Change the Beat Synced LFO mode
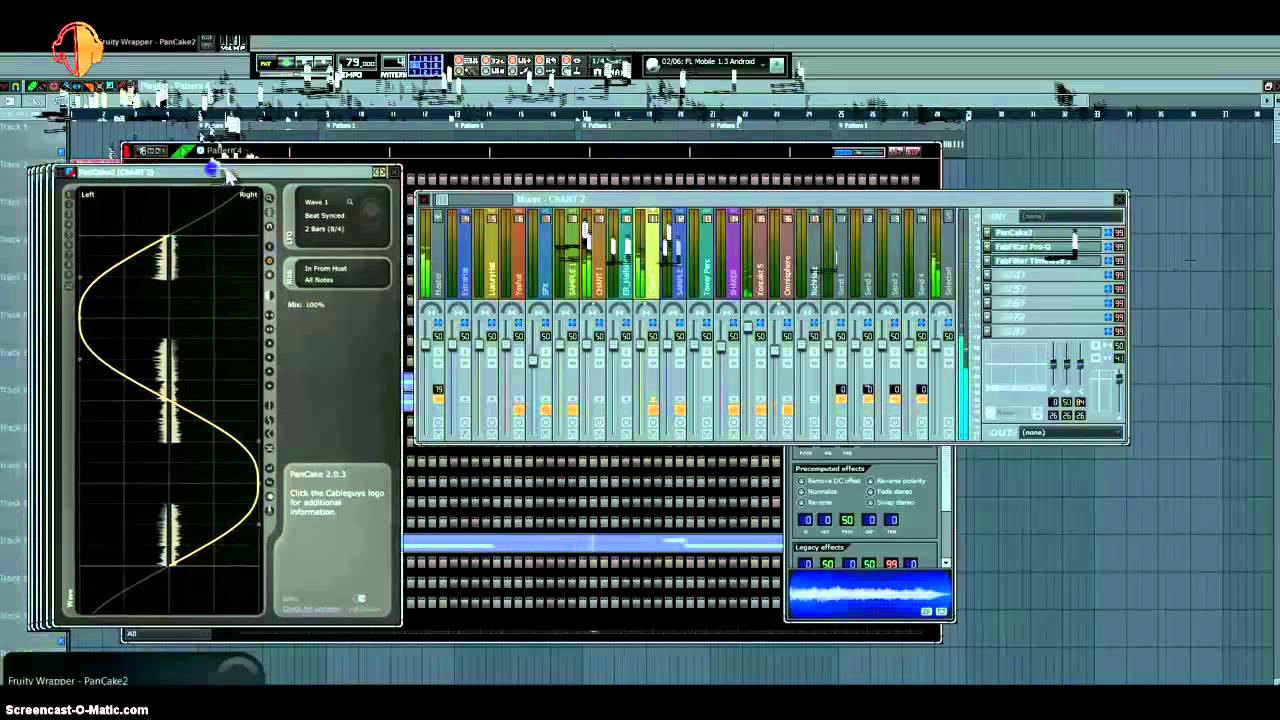 click(x=325, y=215)
